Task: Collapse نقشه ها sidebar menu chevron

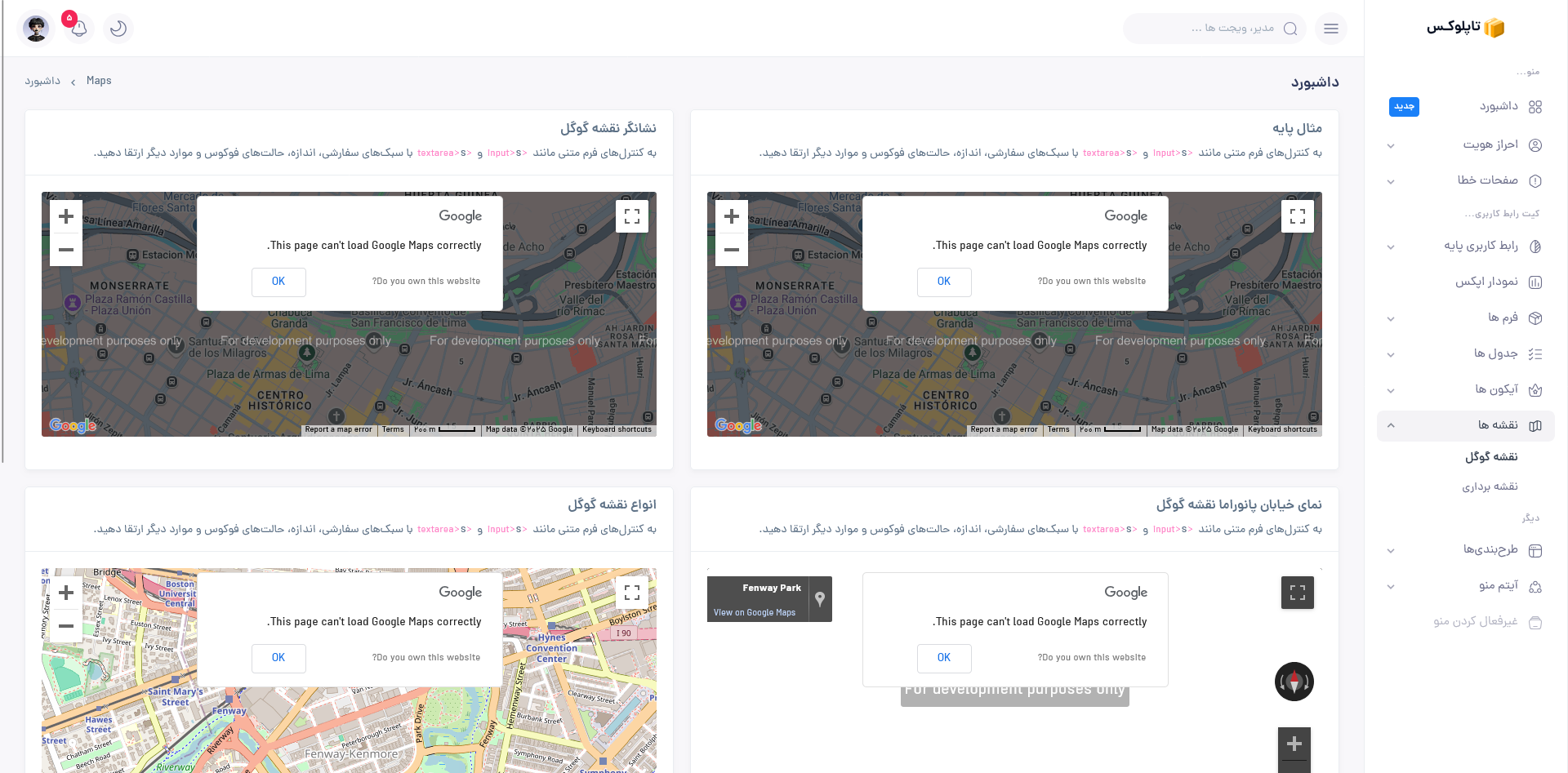Action: tap(1391, 425)
